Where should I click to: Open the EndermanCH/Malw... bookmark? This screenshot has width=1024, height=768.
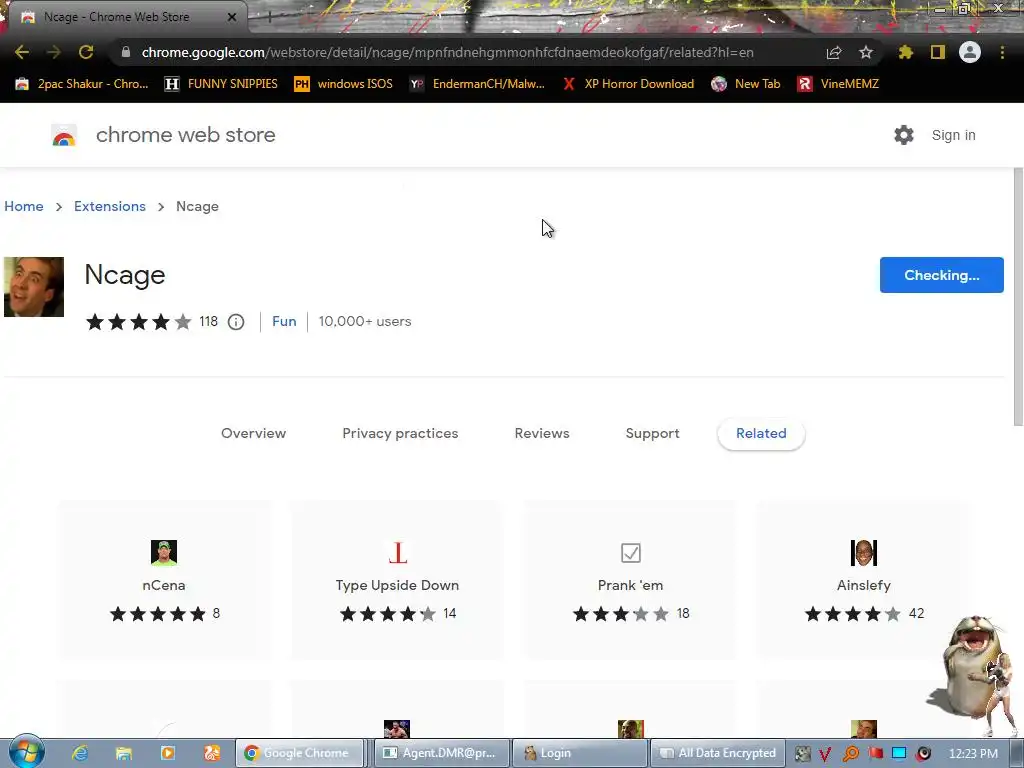tap(477, 84)
